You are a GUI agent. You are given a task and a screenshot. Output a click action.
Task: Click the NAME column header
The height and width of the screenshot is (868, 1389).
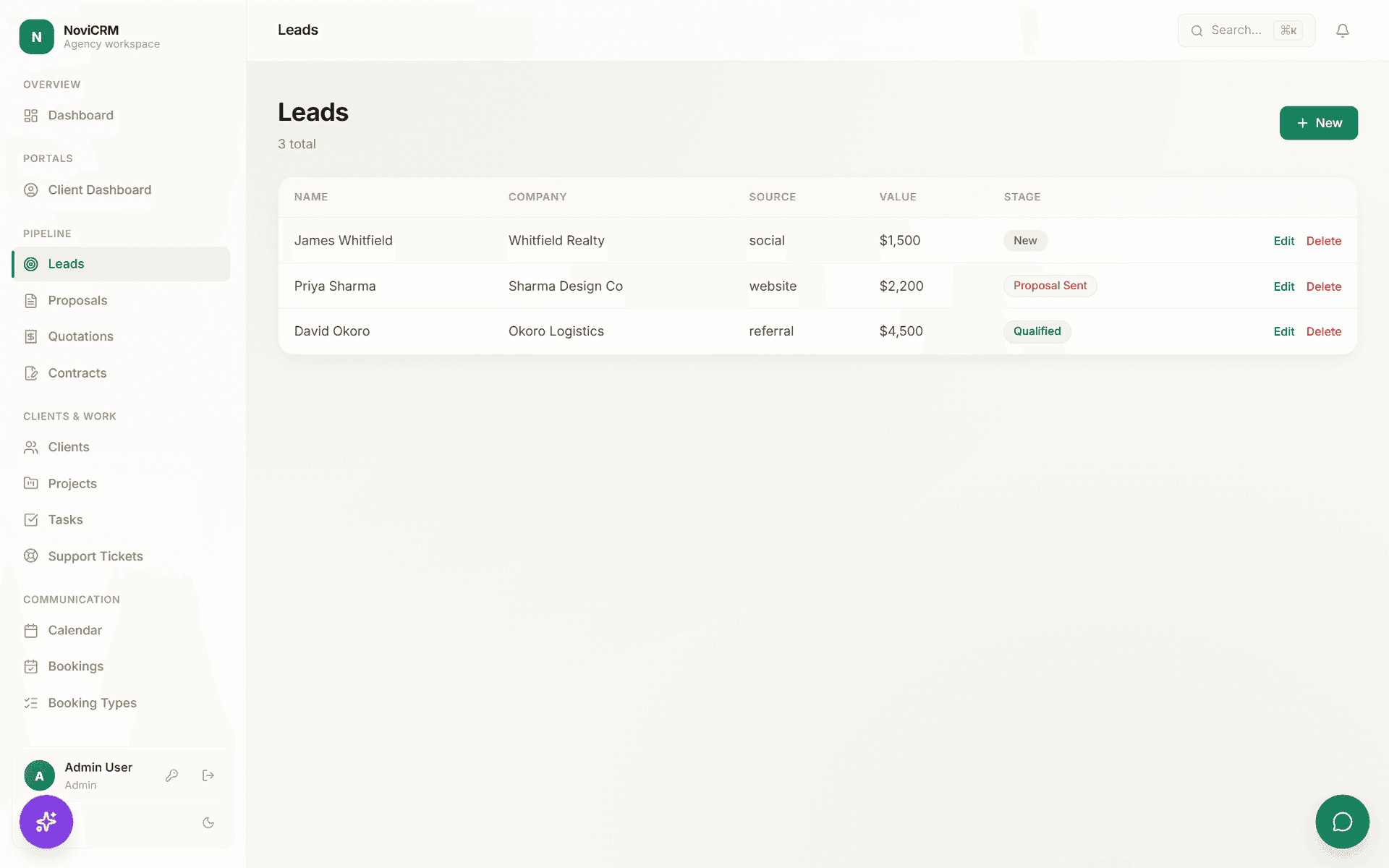pyautogui.click(x=311, y=197)
